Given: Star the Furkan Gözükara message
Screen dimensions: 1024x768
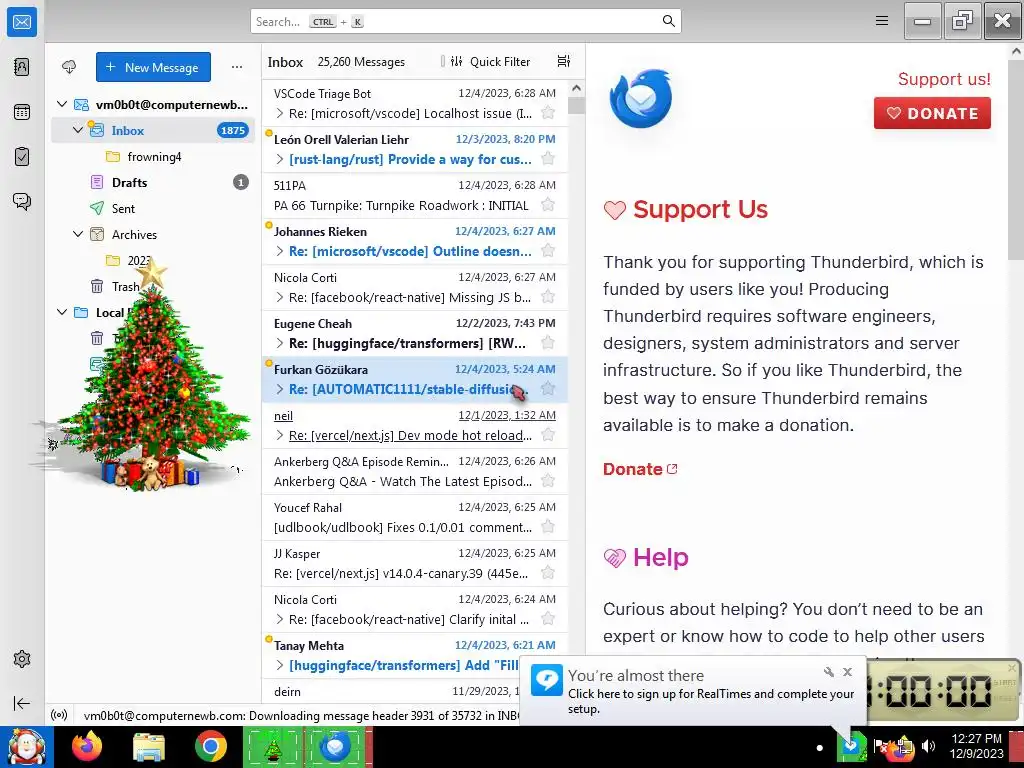Looking at the screenshot, I should pos(549,389).
